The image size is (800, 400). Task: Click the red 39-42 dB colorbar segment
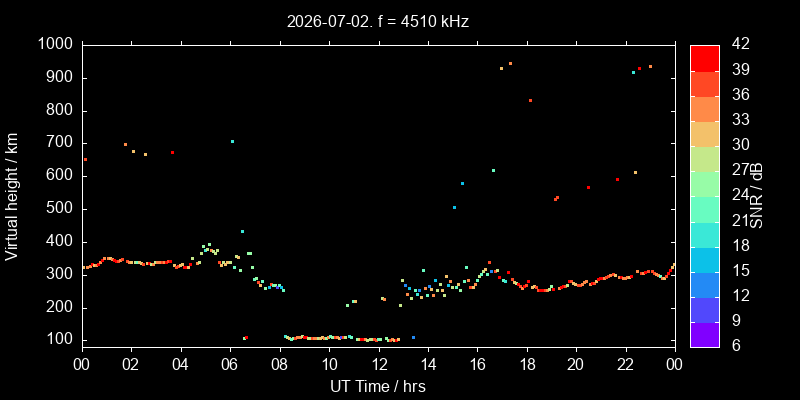pos(705,58)
